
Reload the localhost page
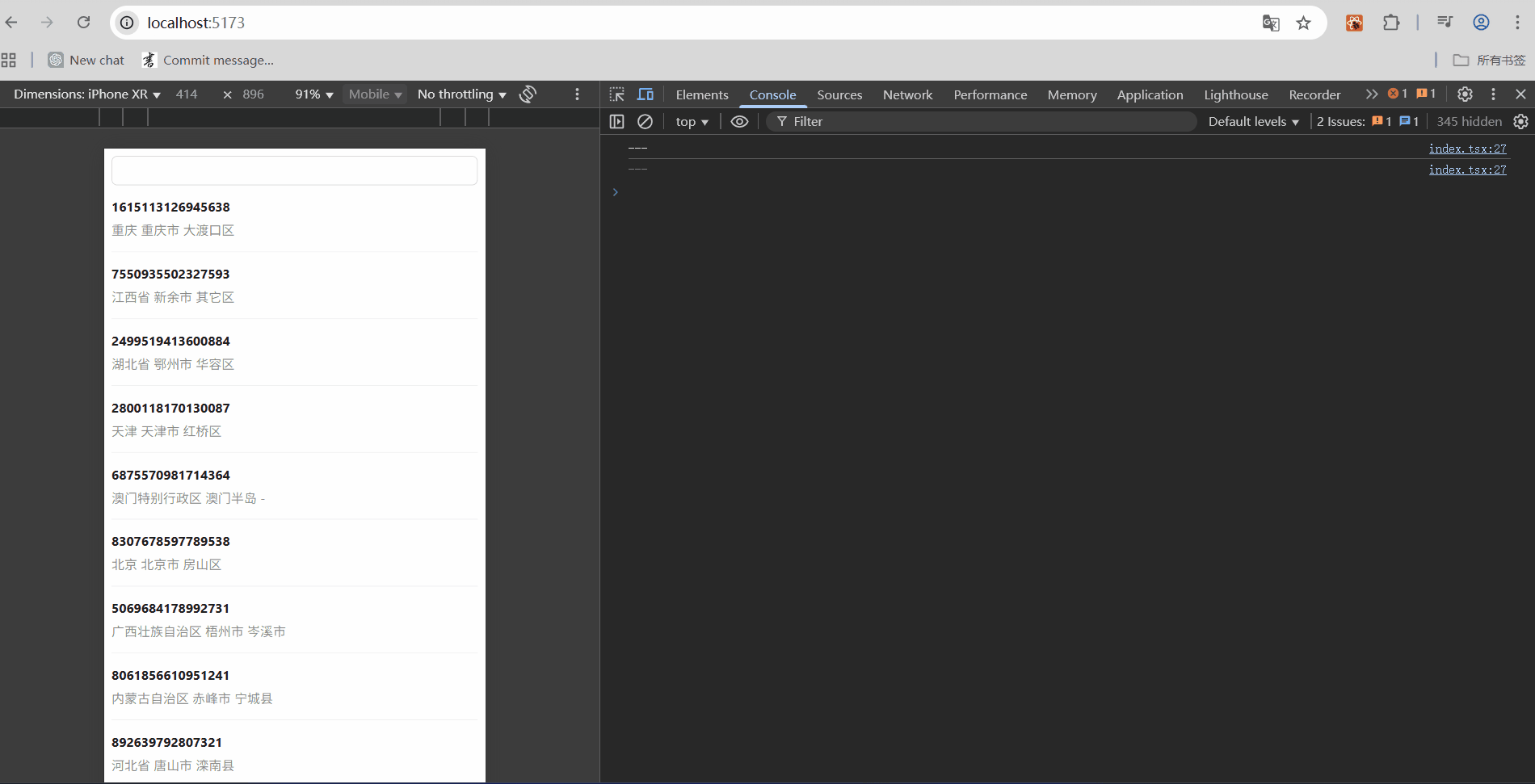click(83, 23)
